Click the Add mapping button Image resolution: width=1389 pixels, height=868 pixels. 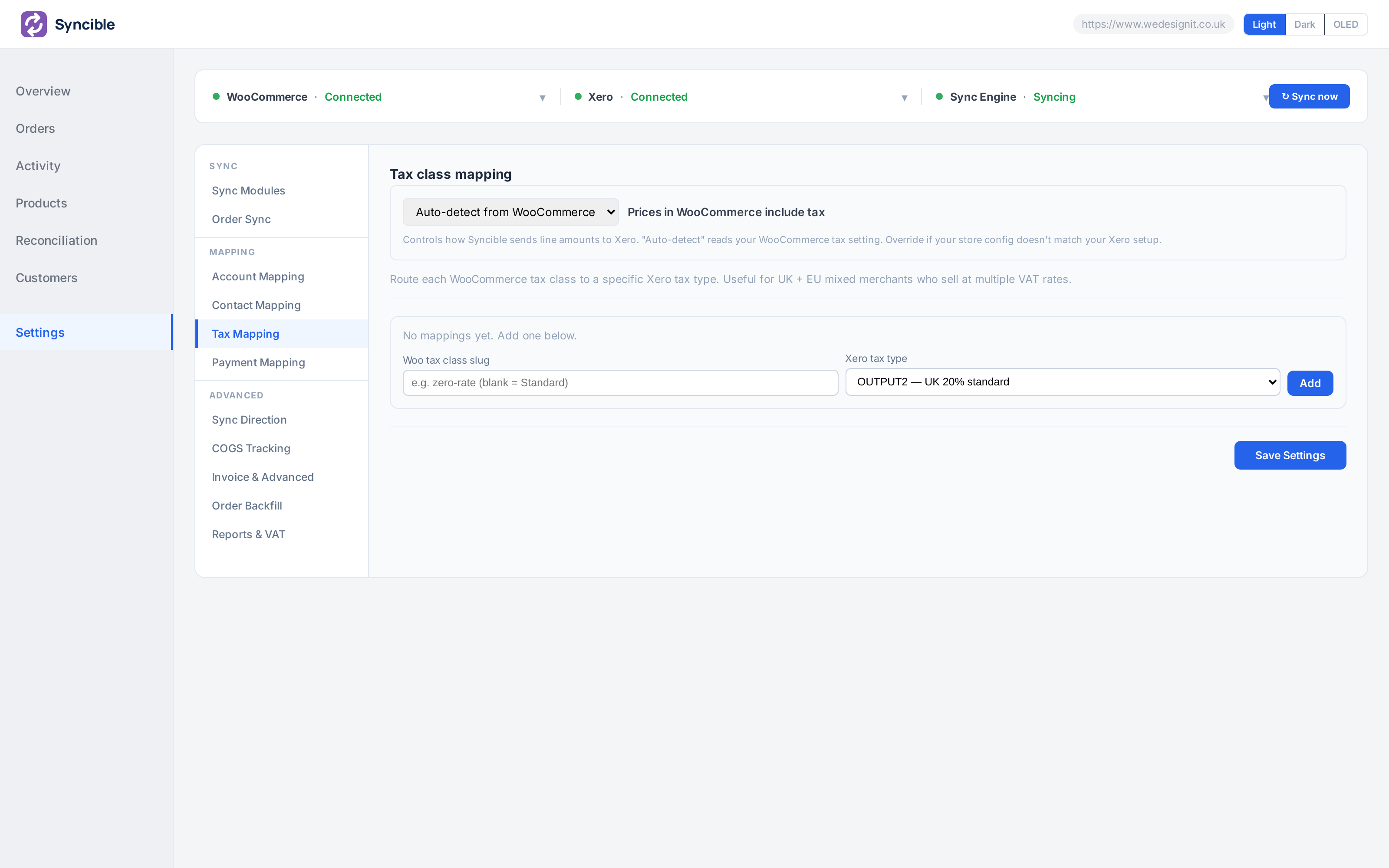pyautogui.click(x=1310, y=383)
